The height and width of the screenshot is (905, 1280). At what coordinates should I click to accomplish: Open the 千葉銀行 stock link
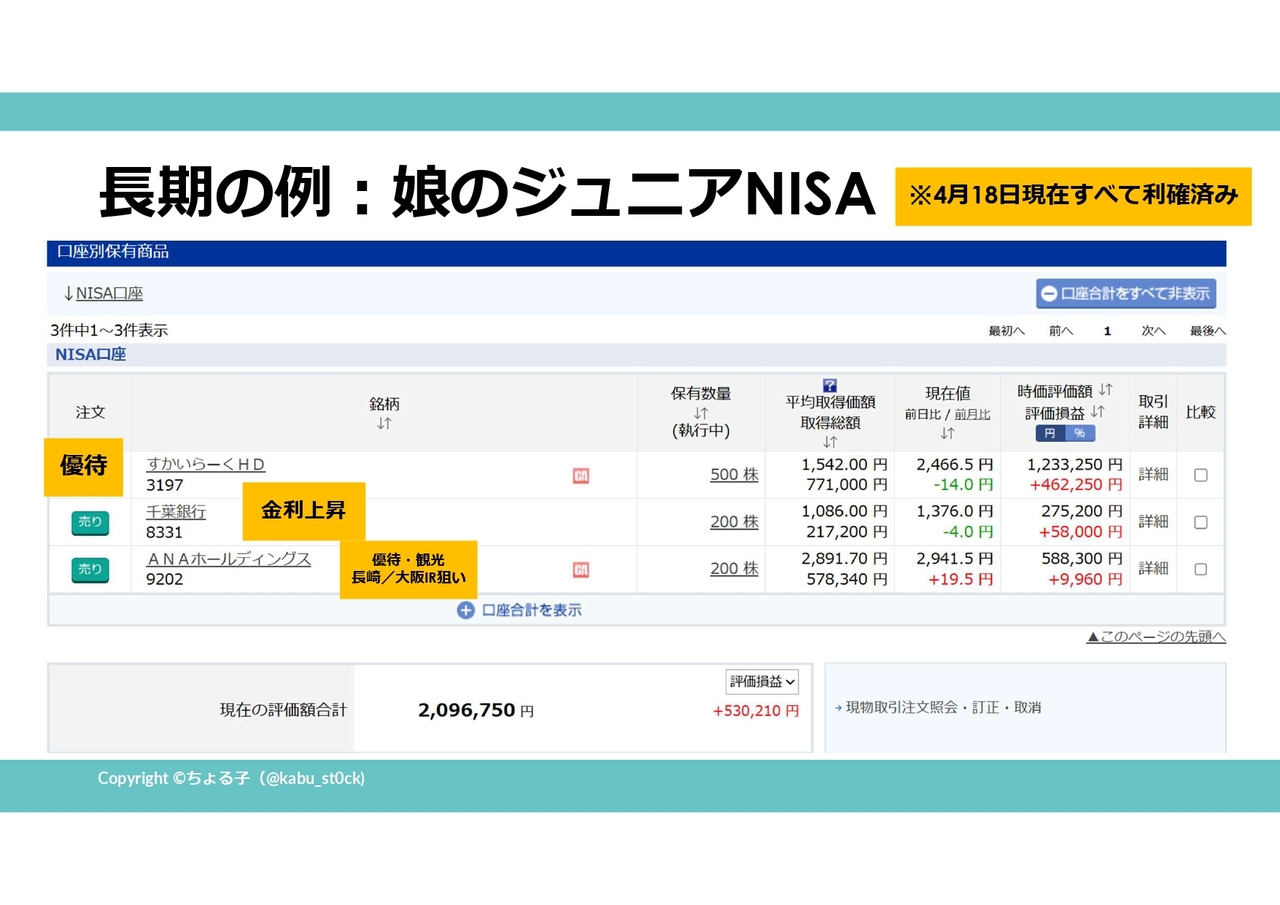(176, 512)
